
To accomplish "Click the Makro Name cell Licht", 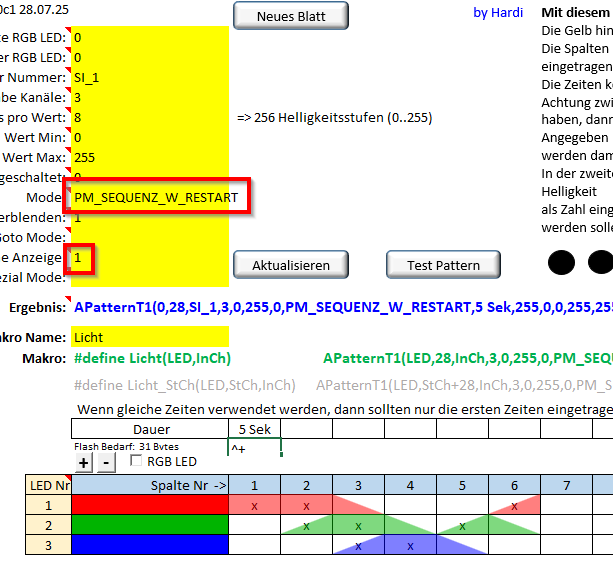I will (x=148, y=337).
